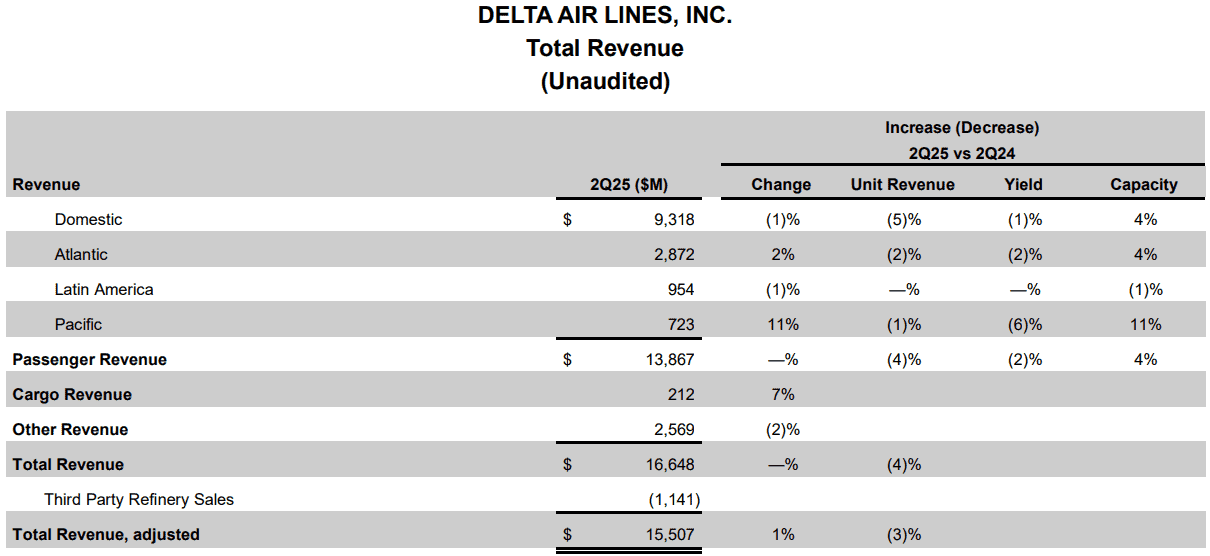Click the Change column header
The image size is (1210, 556).
coord(781,184)
